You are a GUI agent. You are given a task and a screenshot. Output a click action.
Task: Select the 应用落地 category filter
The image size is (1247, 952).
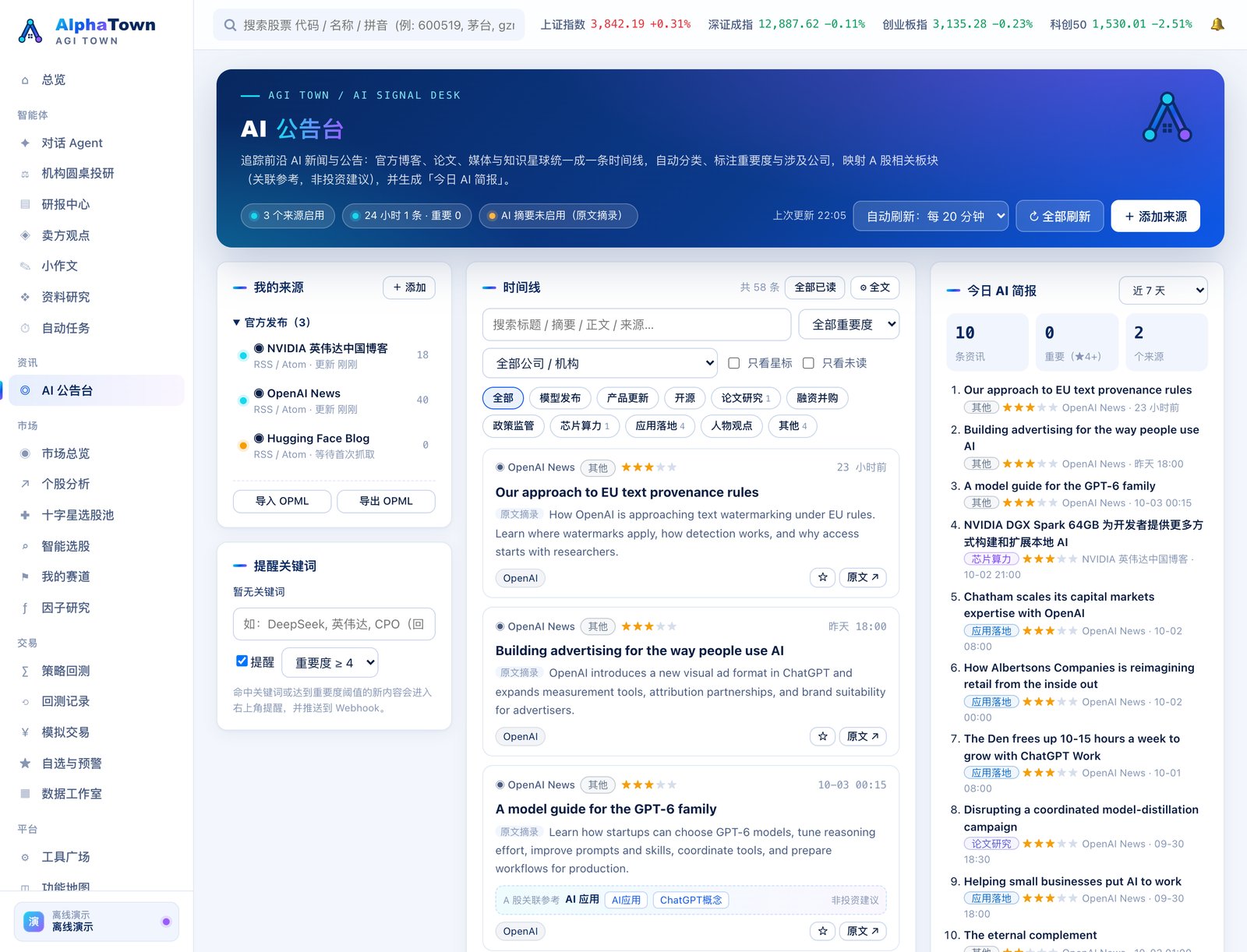pos(660,426)
